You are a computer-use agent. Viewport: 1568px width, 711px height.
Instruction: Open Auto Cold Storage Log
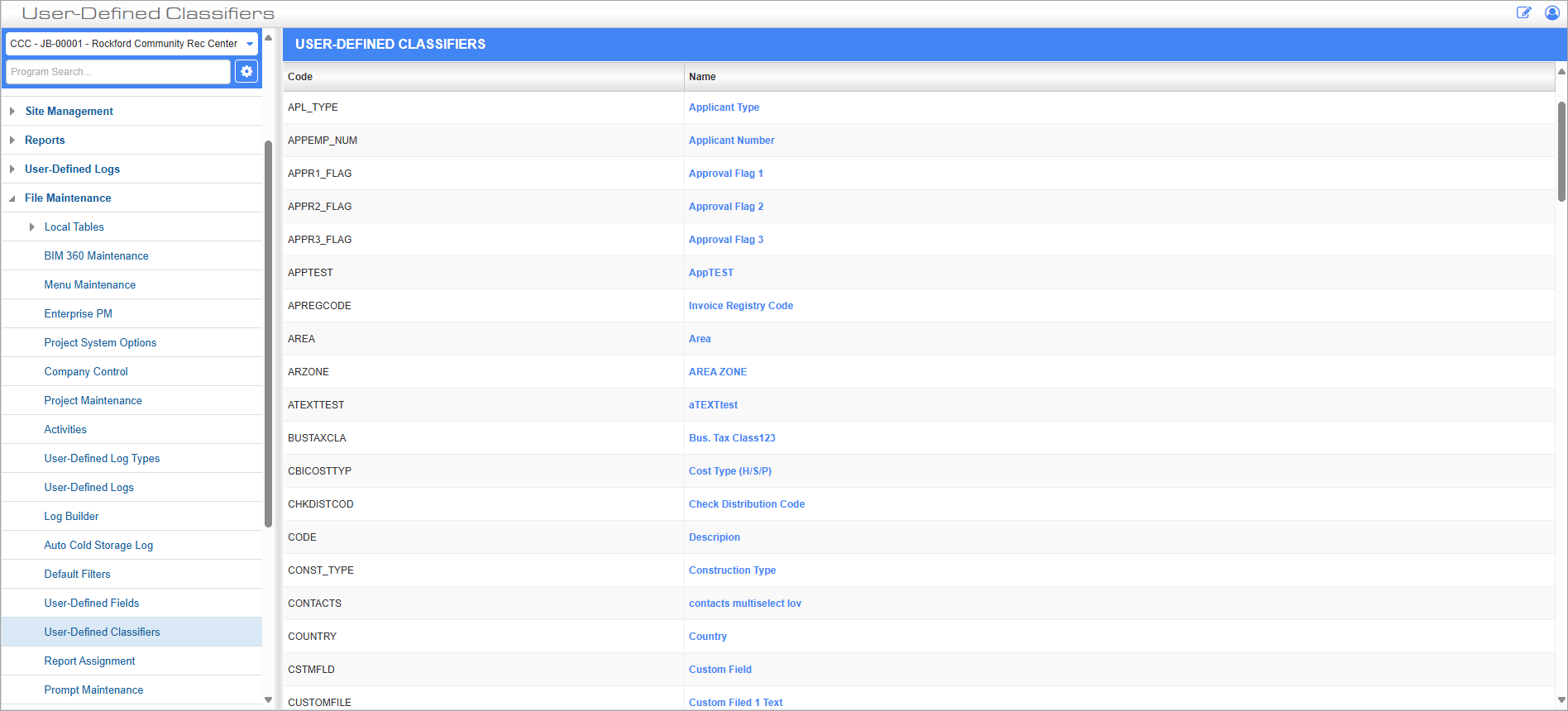(98, 545)
